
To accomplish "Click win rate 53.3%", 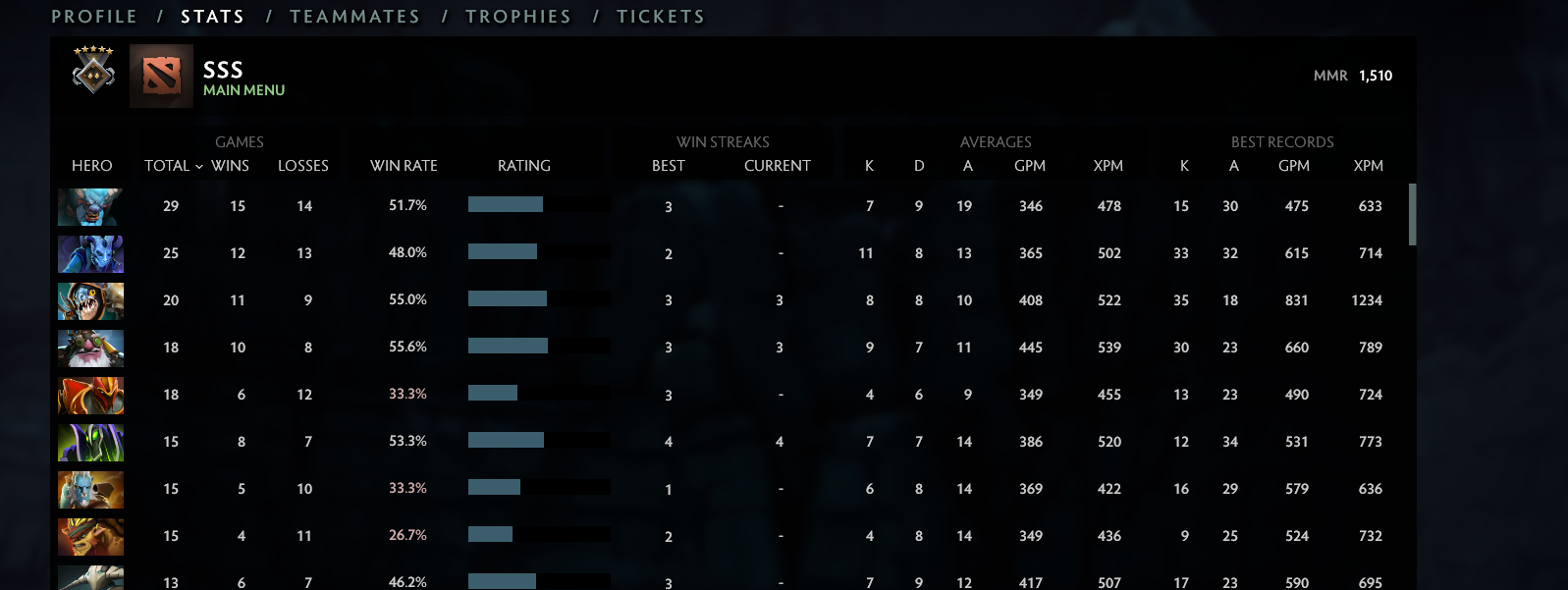I will 407,441.
